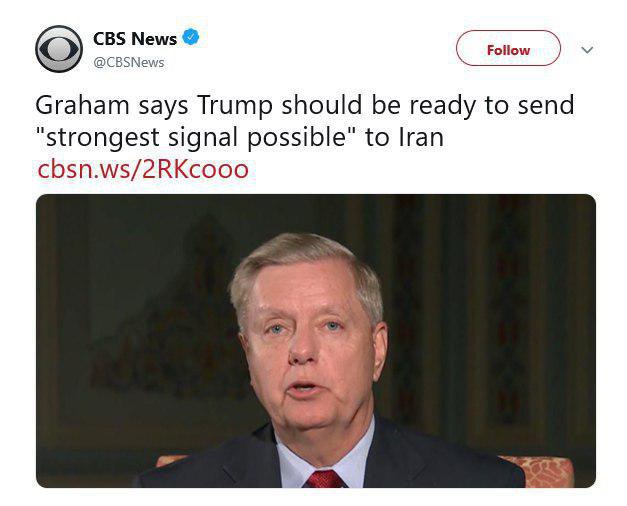
Task: Click the word "Trump" in the tweet
Action: (237, 105)
